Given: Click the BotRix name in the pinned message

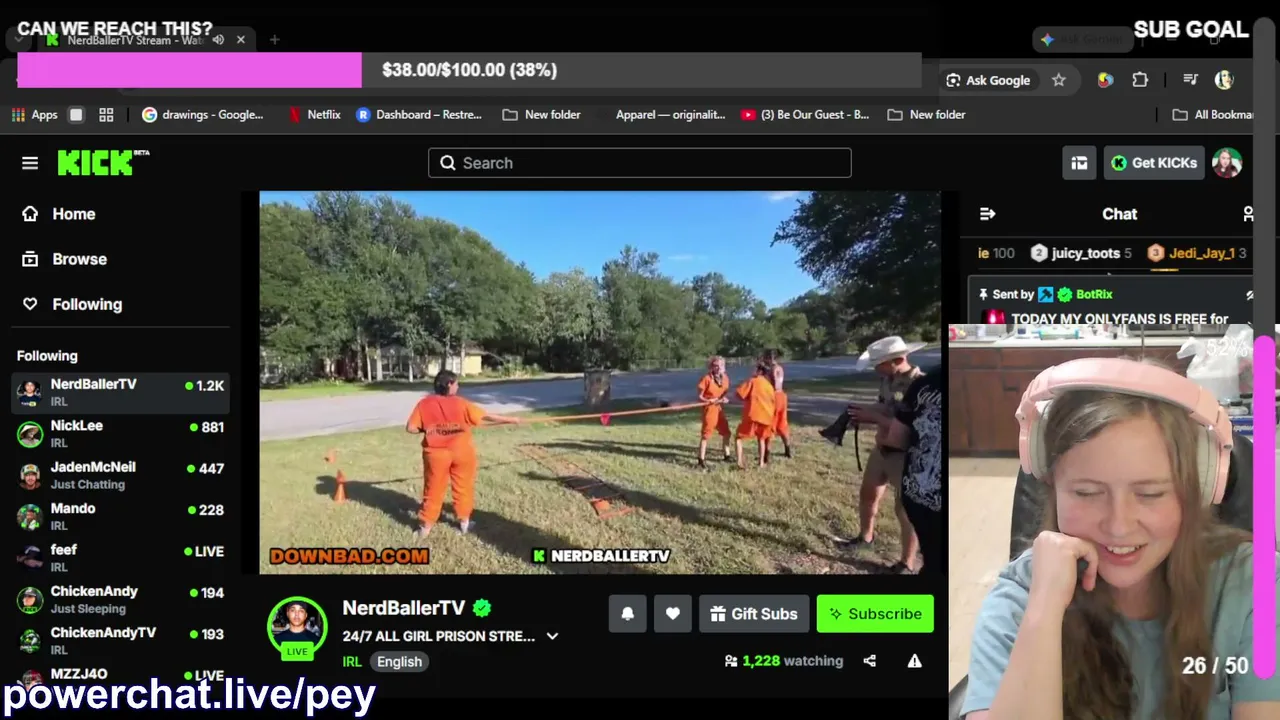Looking at the screenshot, I should tap(1094, 295).
